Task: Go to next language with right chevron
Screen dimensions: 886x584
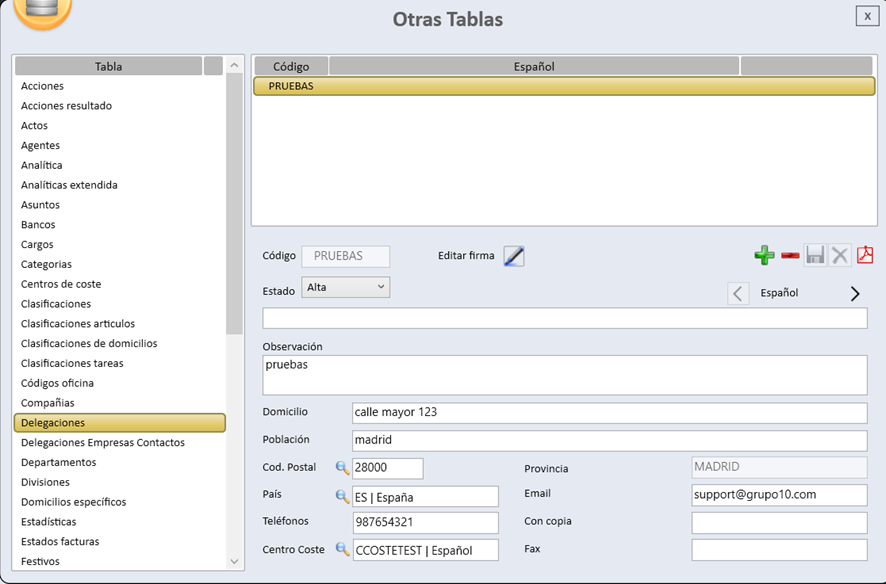Action: point(855,294)
